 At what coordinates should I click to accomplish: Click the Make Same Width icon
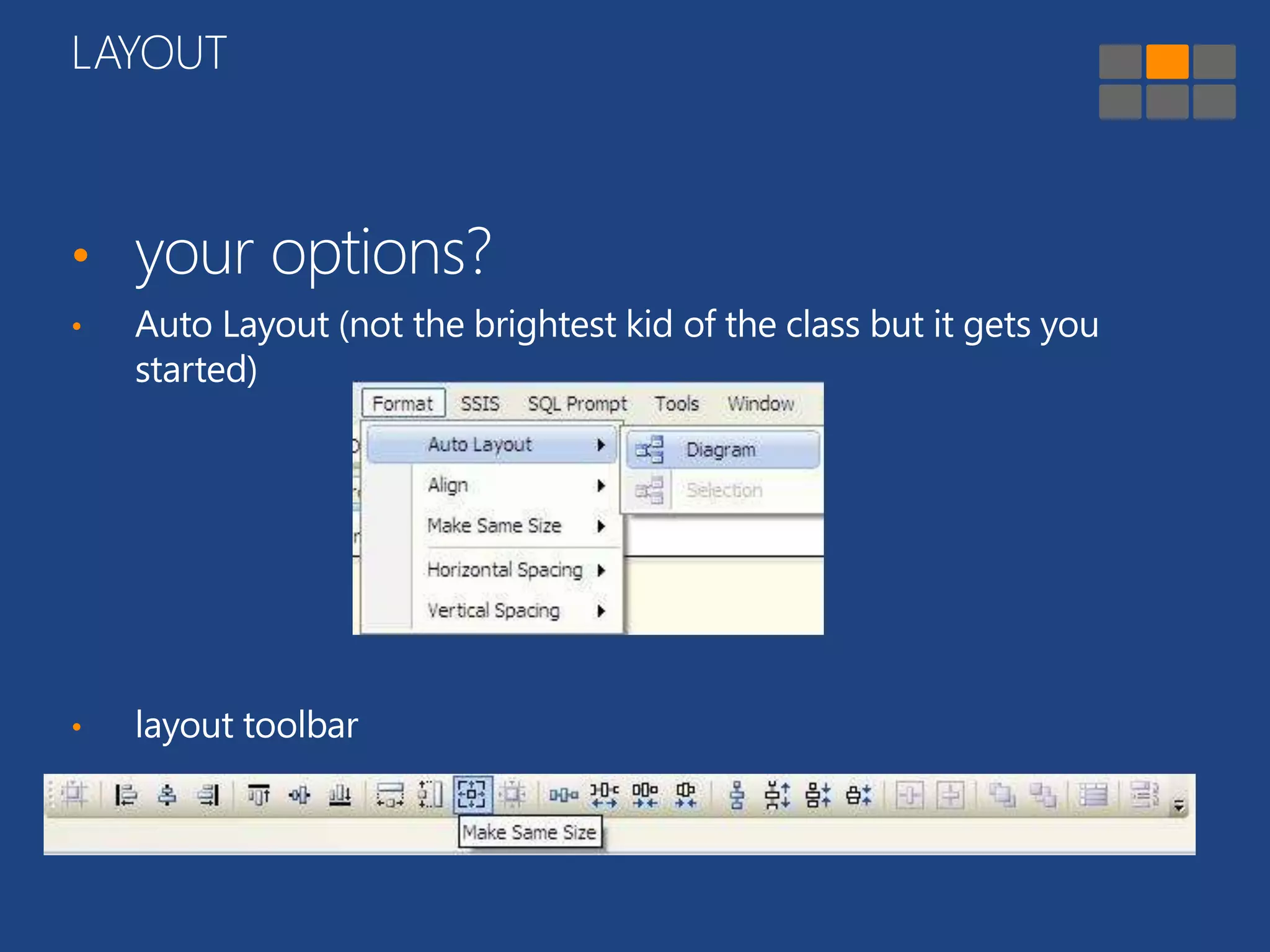pos(390,795)
